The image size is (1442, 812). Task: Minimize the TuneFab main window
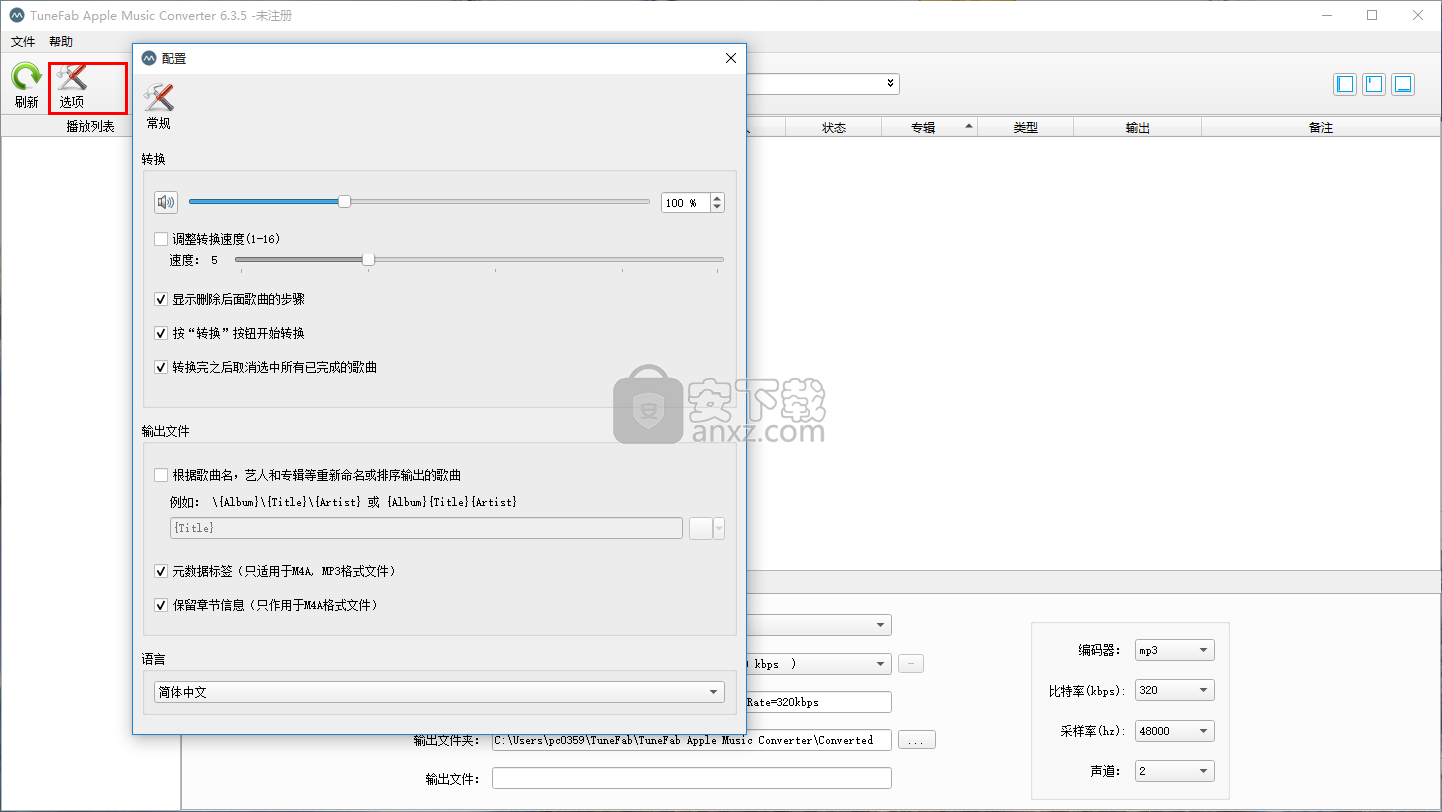1327,15
